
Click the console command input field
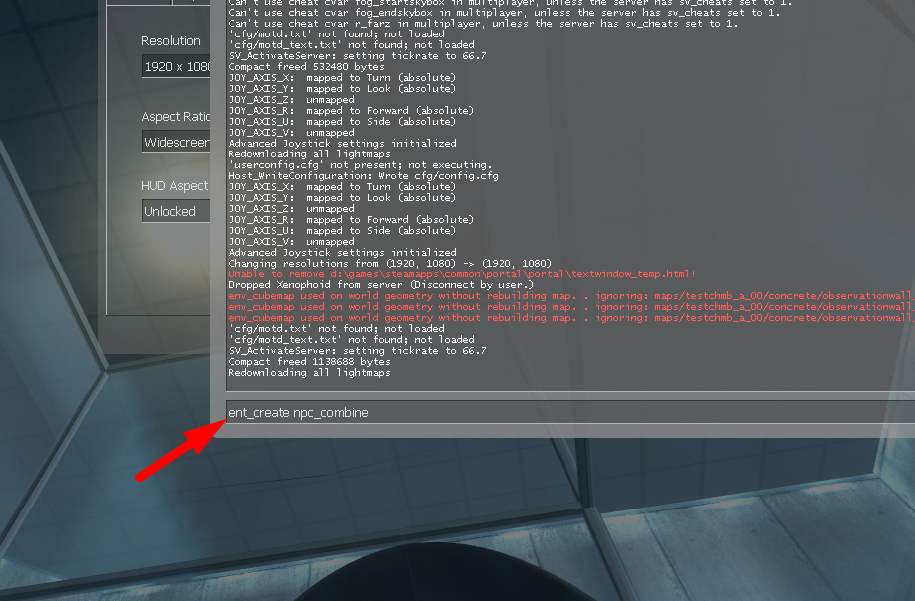click(570, 413)
